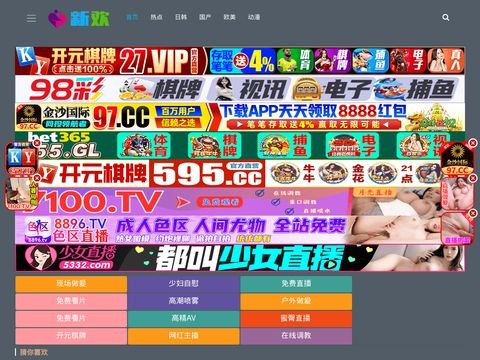The image size is (480, 360).
Task: Open the hamburger menu icon
Action: click(31, 18)
